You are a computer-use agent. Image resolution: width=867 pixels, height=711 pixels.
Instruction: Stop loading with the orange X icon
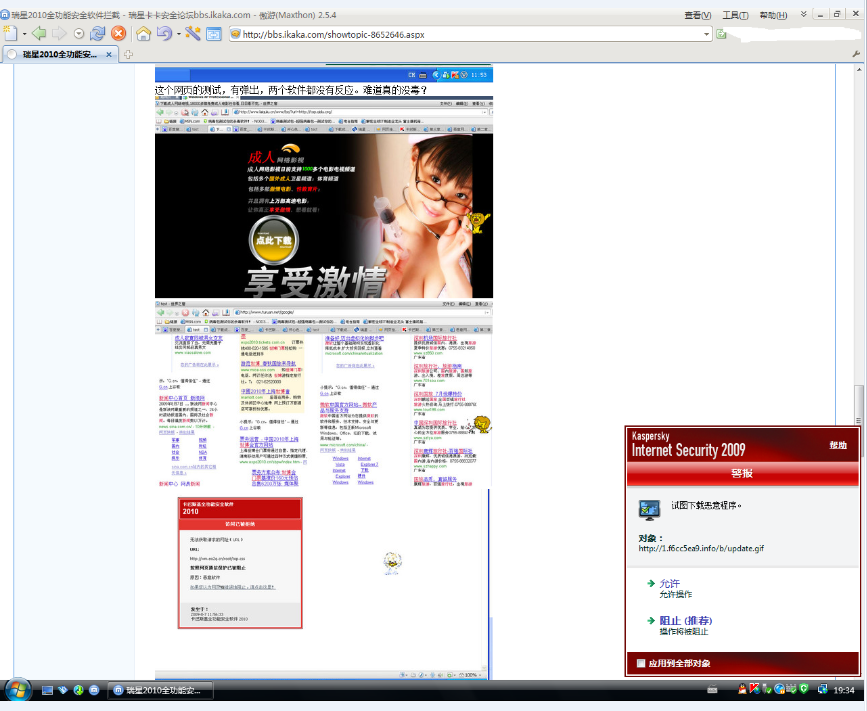pos(118,34)
